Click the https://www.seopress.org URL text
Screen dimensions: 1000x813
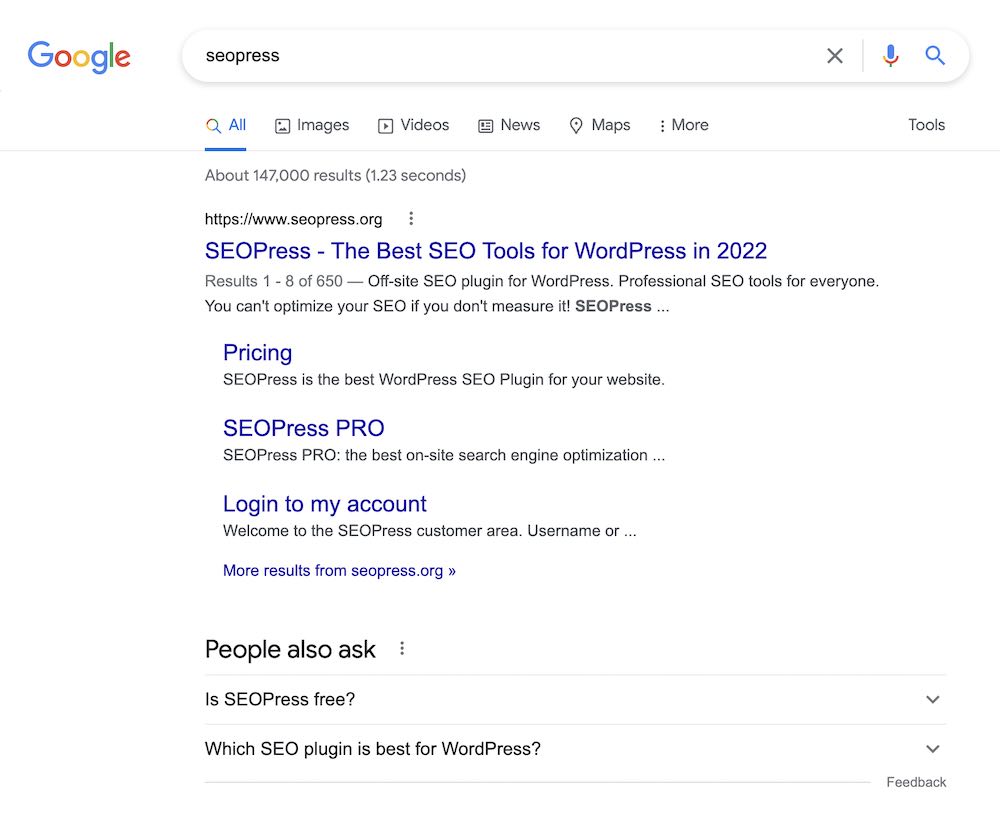tap(293, 219)
